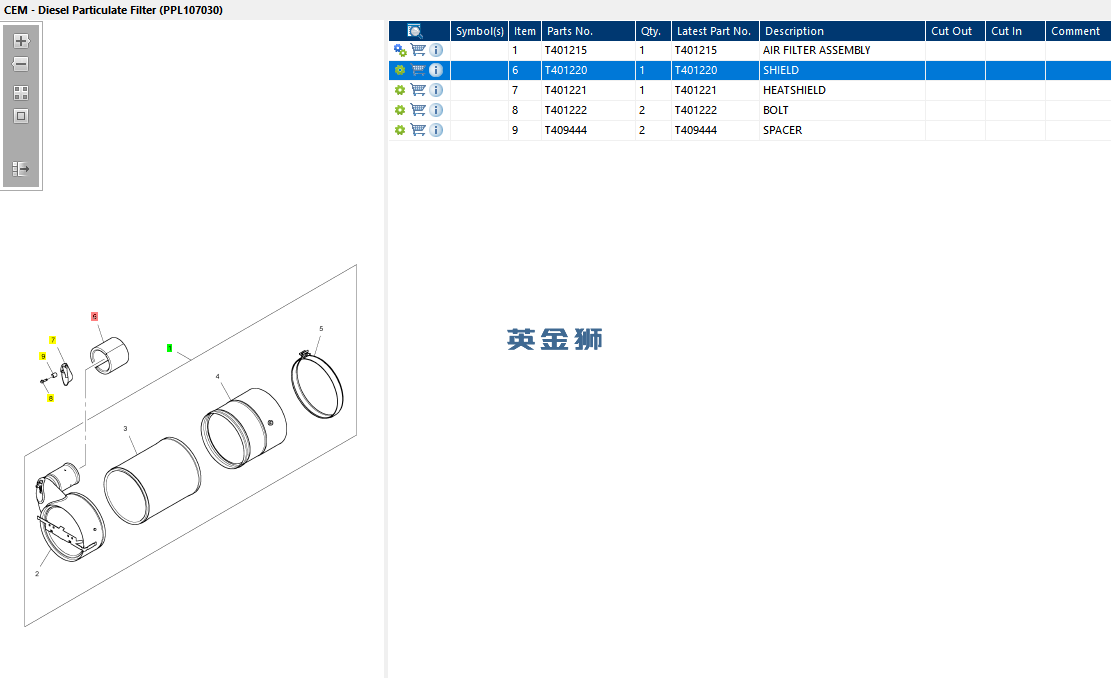Click the four-squares view icon in diagram toolbar
This screenshot has width=1111, height=678.
21,93
